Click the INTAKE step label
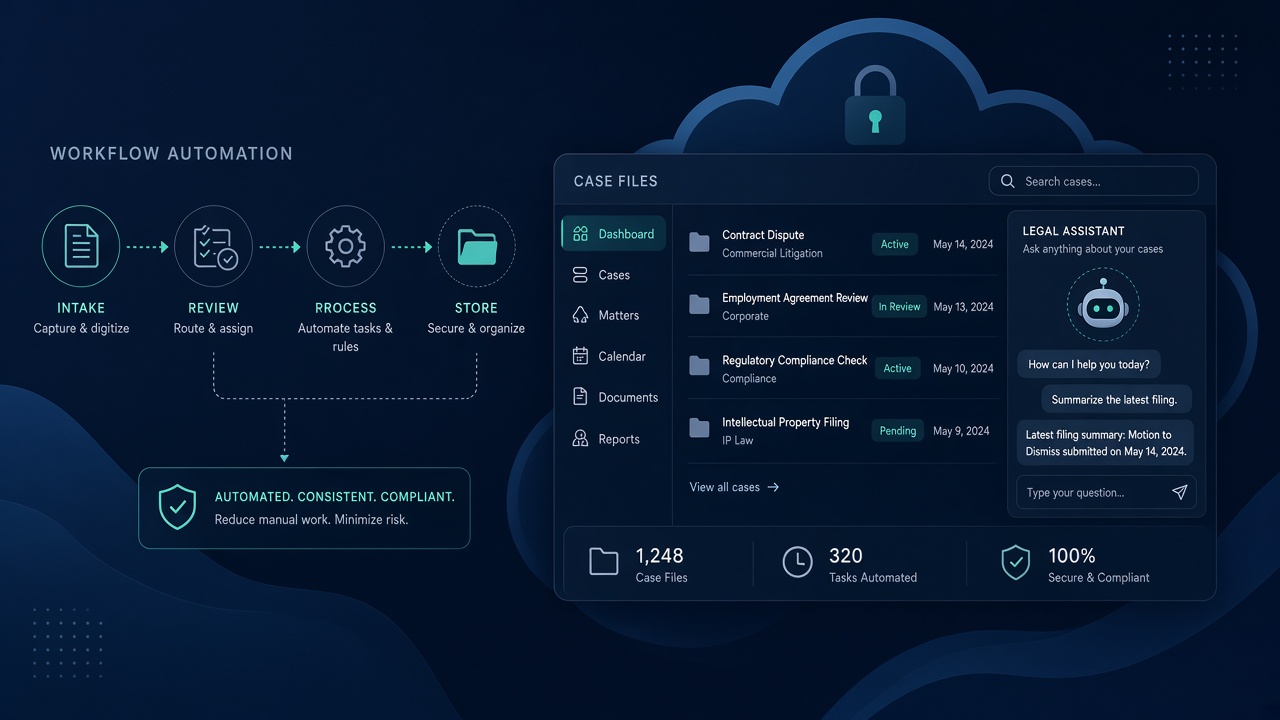Screen dimensions: 1280x720 (x=81, y=308)
